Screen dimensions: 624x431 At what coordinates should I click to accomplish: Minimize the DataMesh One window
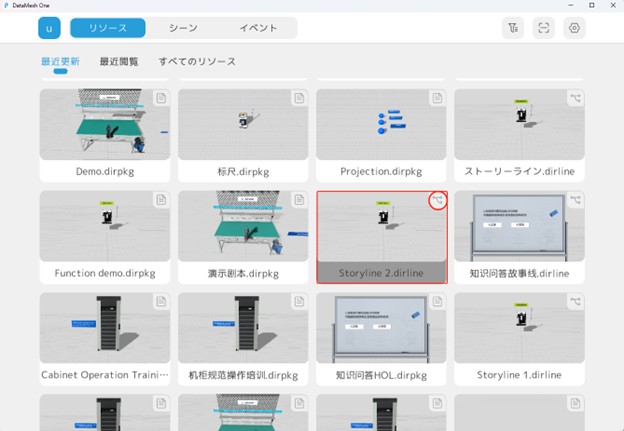point(571,5)
